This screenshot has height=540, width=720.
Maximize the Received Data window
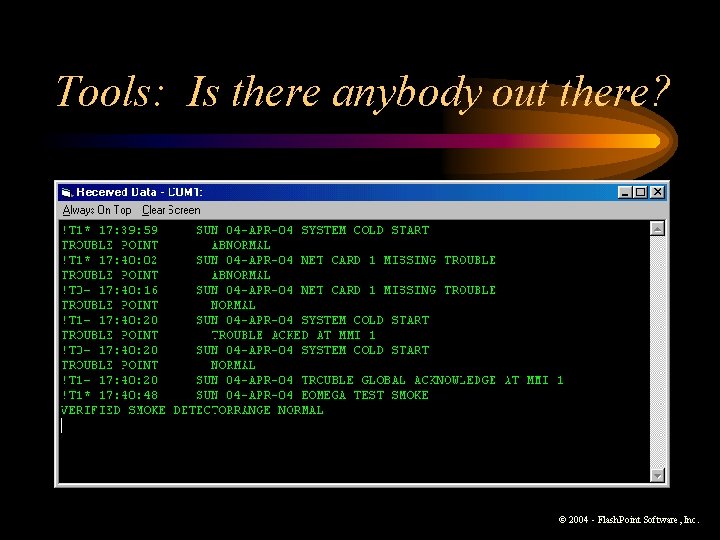coord(640,192)
